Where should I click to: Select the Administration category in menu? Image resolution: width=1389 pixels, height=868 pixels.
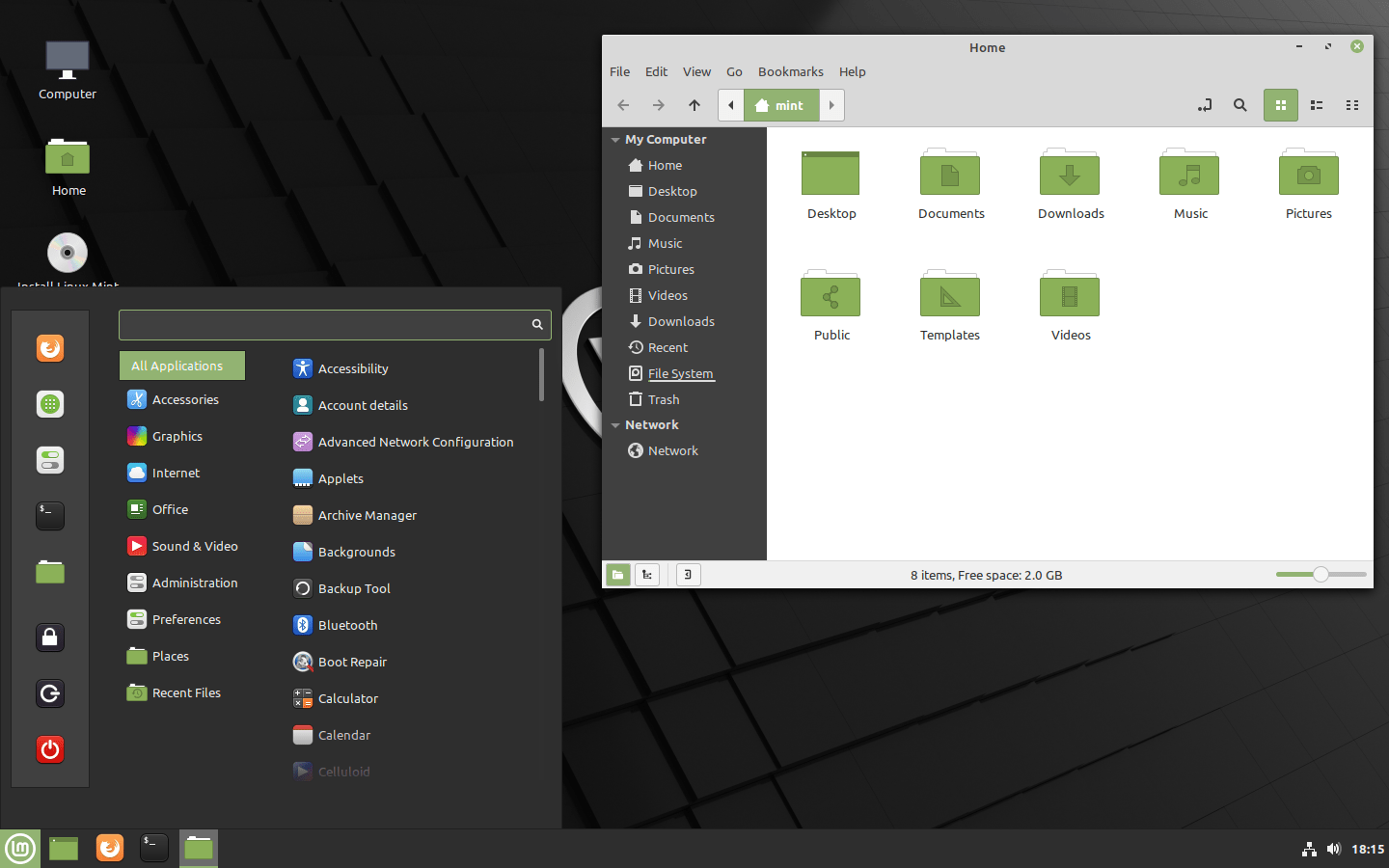click(x=194, y=583)
